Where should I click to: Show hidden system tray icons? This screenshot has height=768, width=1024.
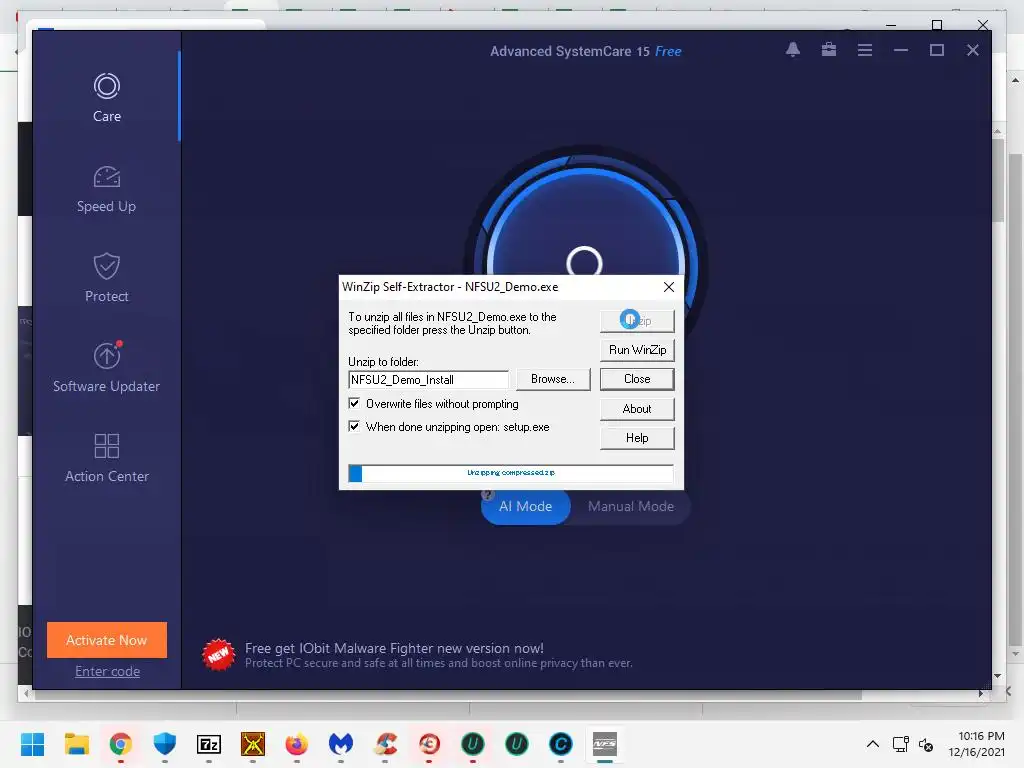click(872, 744)
